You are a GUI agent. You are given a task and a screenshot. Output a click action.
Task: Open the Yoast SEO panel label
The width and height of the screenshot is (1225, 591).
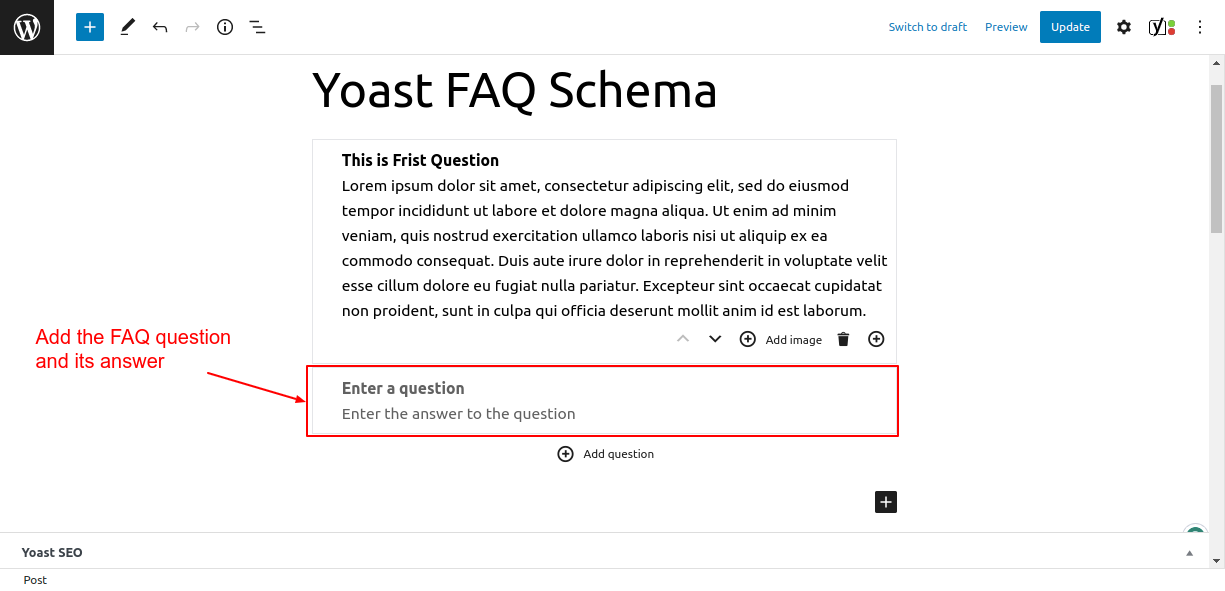(51, 552)
